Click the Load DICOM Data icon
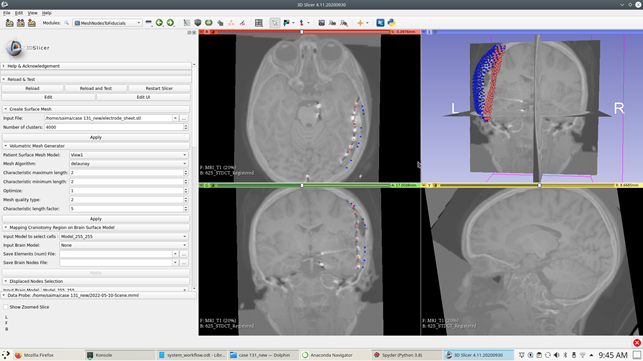This screenshot has height=361, width=643. [x=21, y=23]
